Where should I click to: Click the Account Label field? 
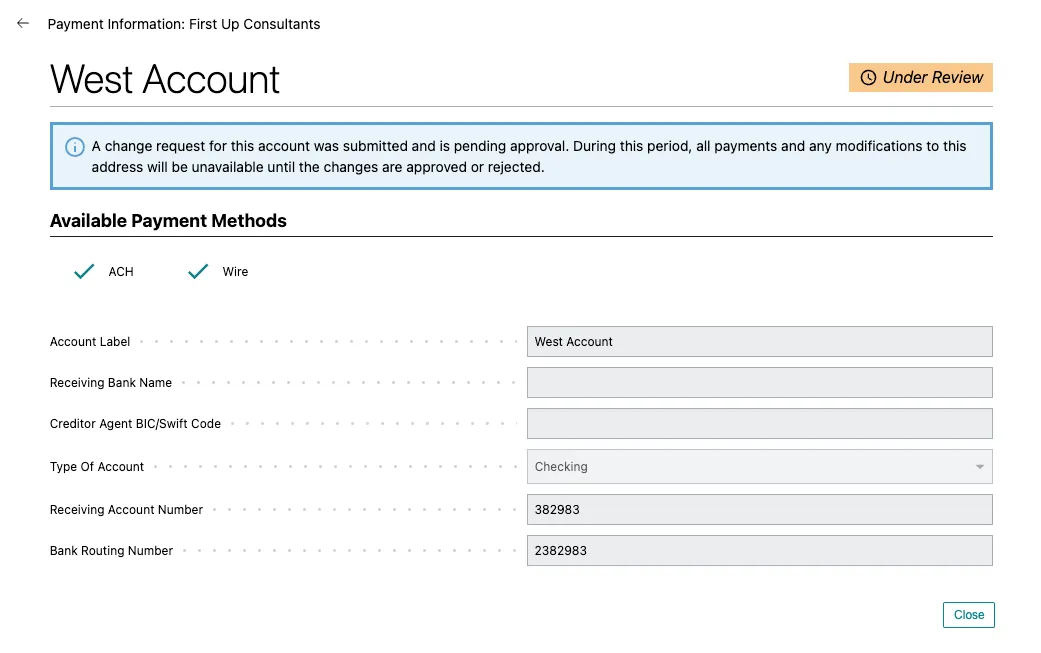click(760, 342)
